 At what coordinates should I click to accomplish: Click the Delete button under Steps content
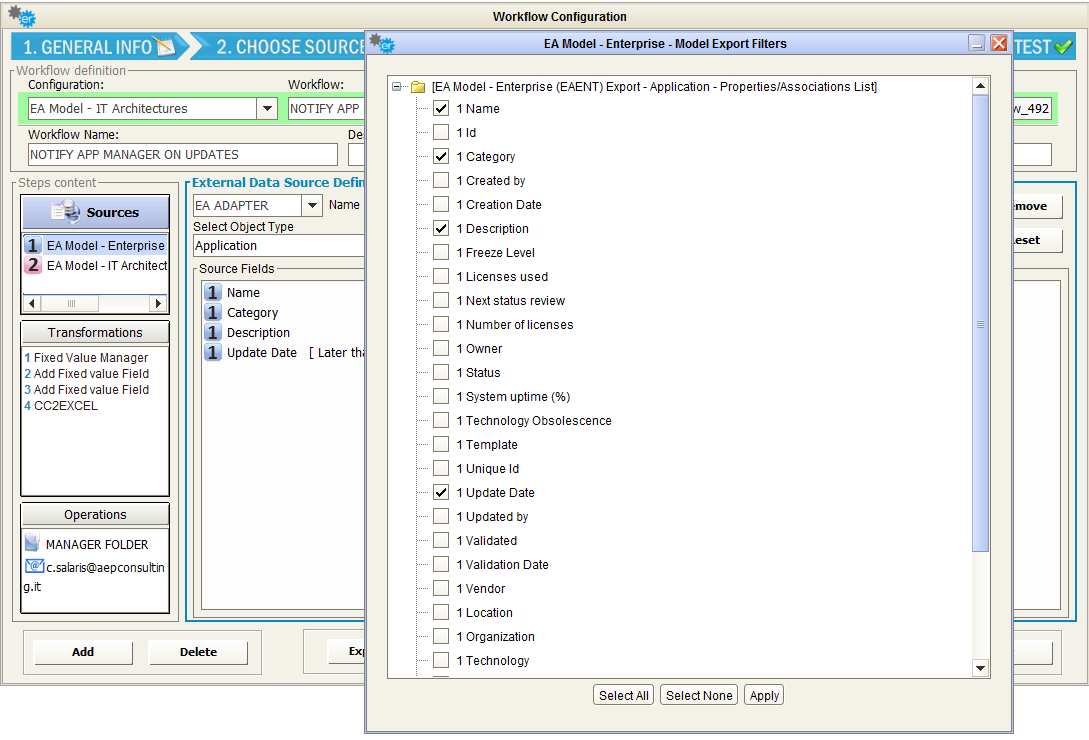coord(198,652)
